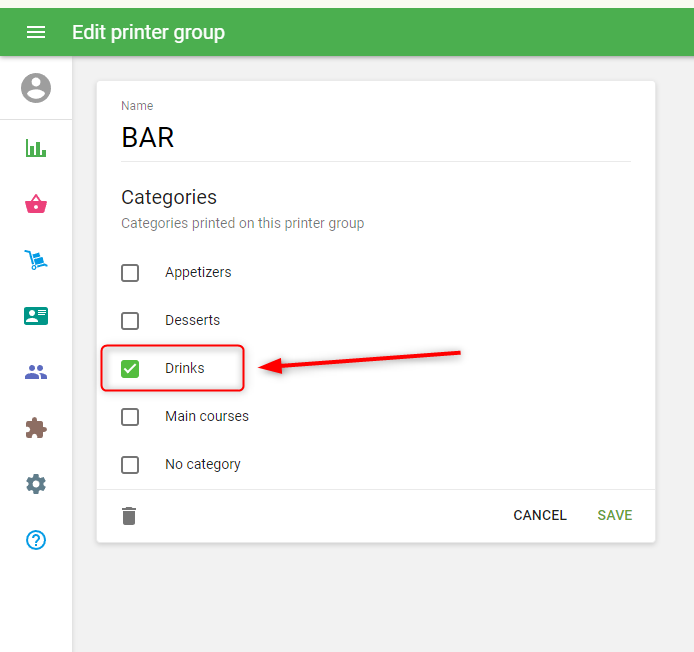
Task: Select the No category checkbox
Action: (130, 465)
